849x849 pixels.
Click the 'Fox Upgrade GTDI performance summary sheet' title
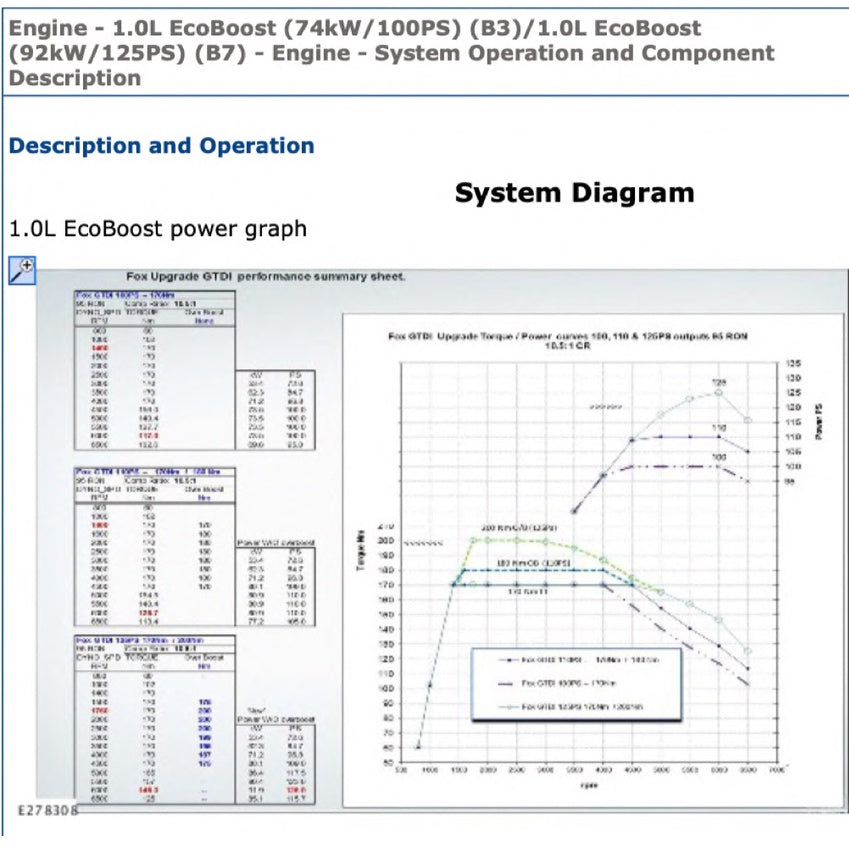pos(265,276)
